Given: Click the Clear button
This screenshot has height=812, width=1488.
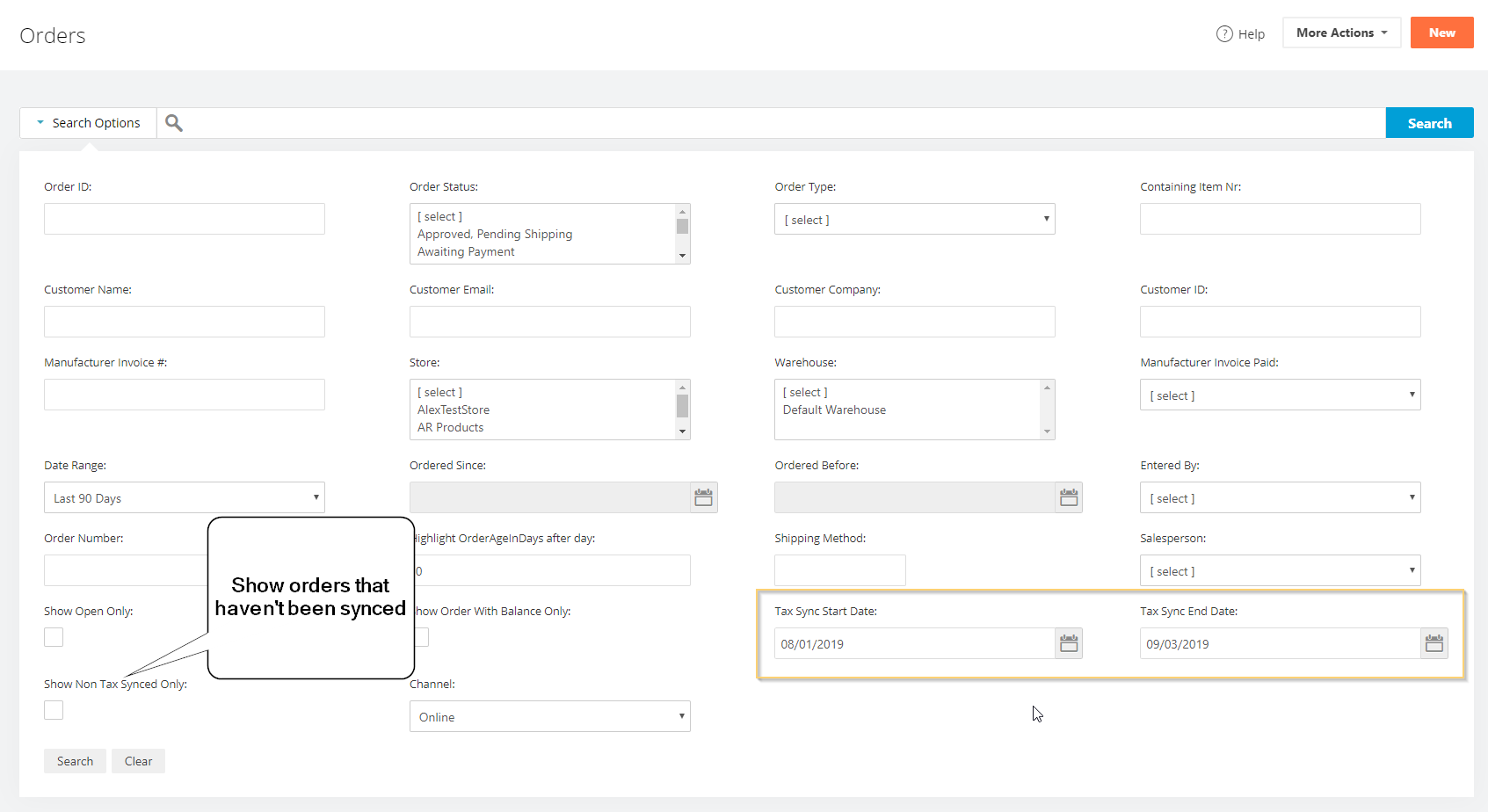Looking at the screenshot, I should (x=138, y=761).
